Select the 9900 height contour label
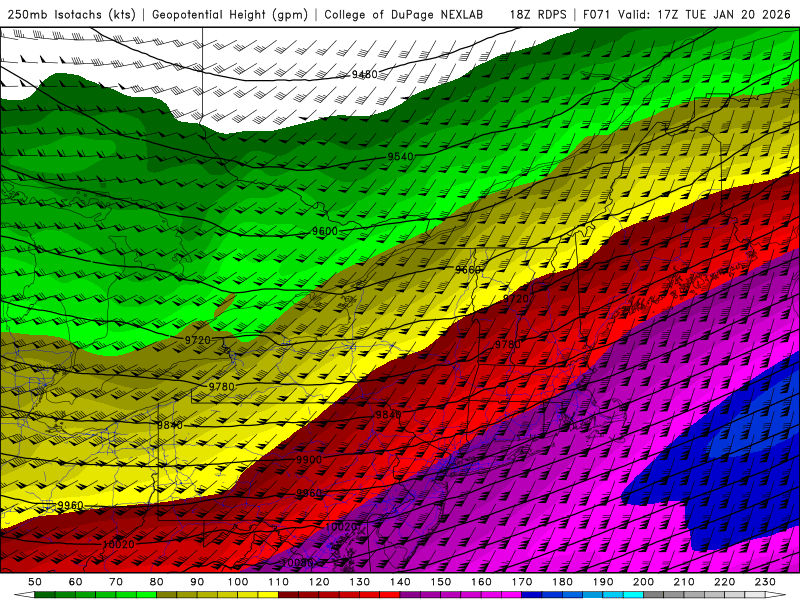Image resolution: width=800 pixels, height=600 pixels. pyautogui.click(x=309, y=460)
